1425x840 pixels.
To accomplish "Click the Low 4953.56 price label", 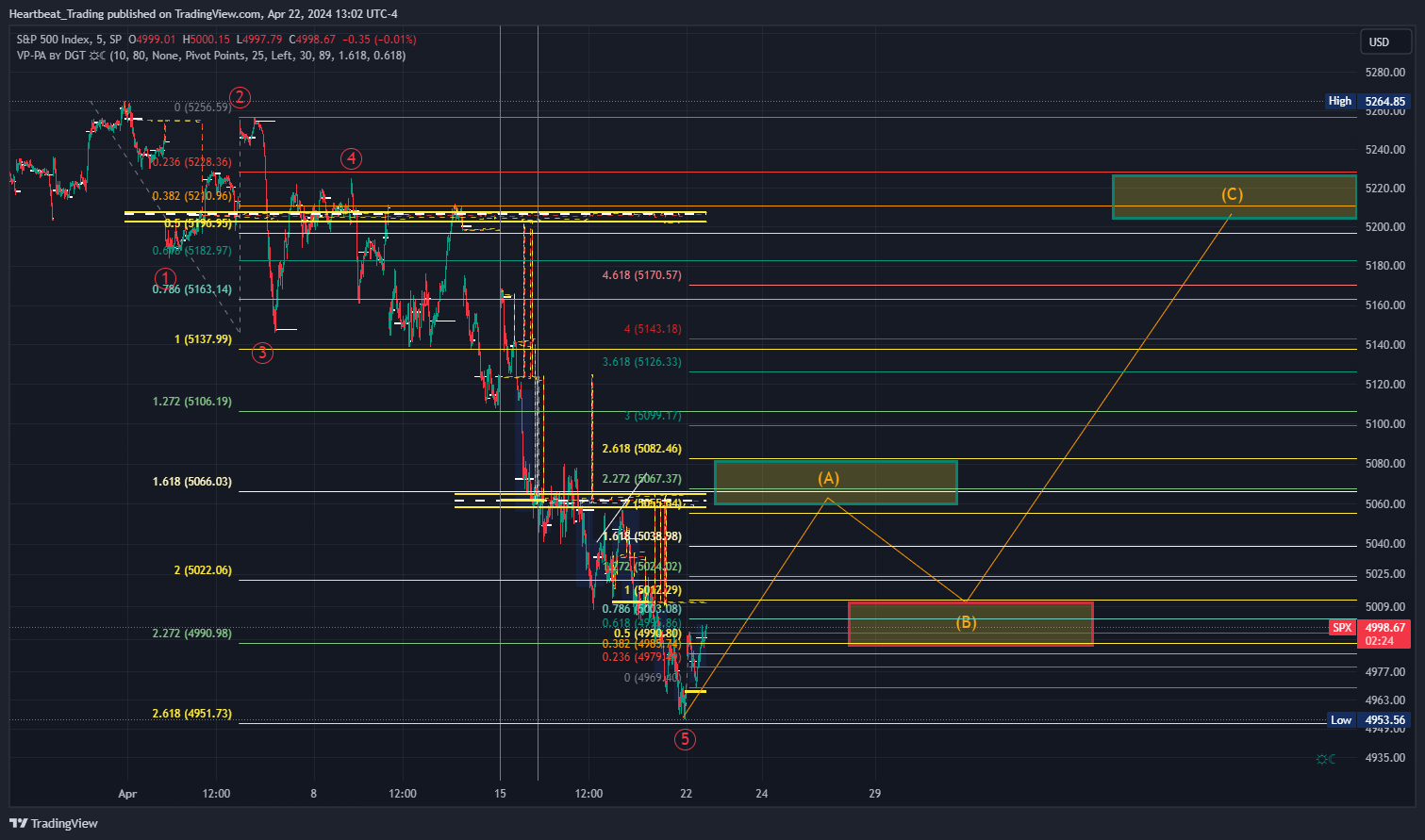I will pos(1368,720).
